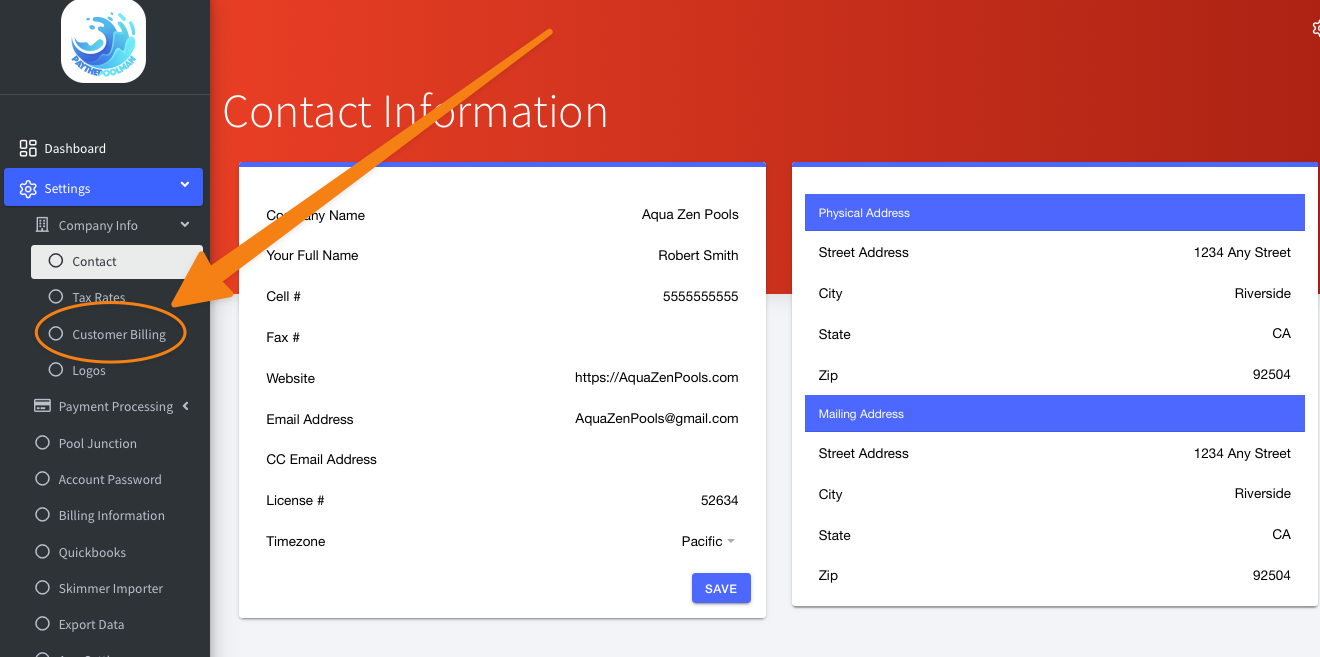Viewport: 1320px width, 657px height.
Task: Click the SAVE button
Action: (721, 589)
